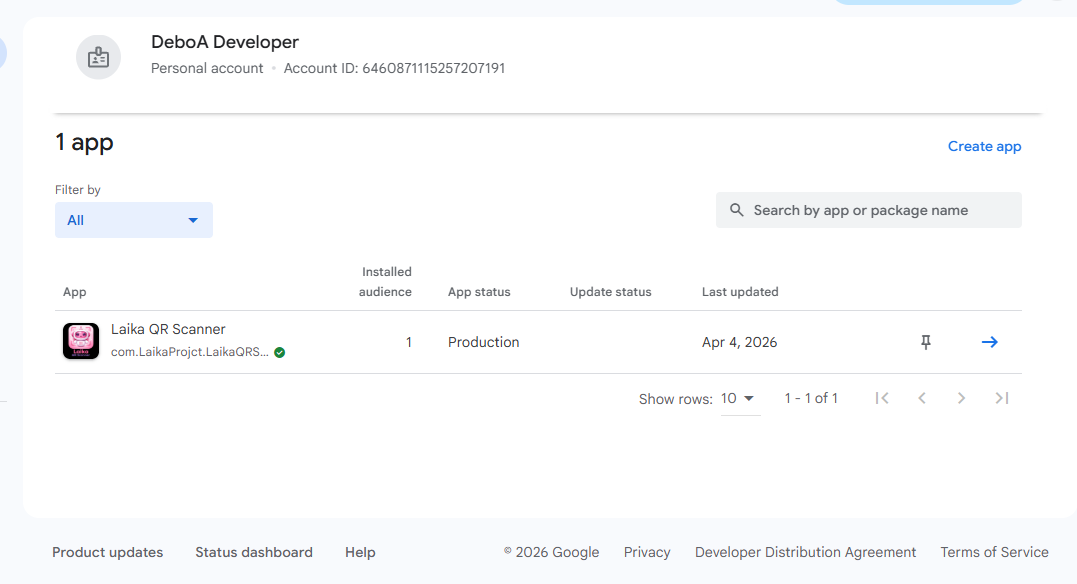Click the Personal account label

pyautogui.click(x=207, y=68)
